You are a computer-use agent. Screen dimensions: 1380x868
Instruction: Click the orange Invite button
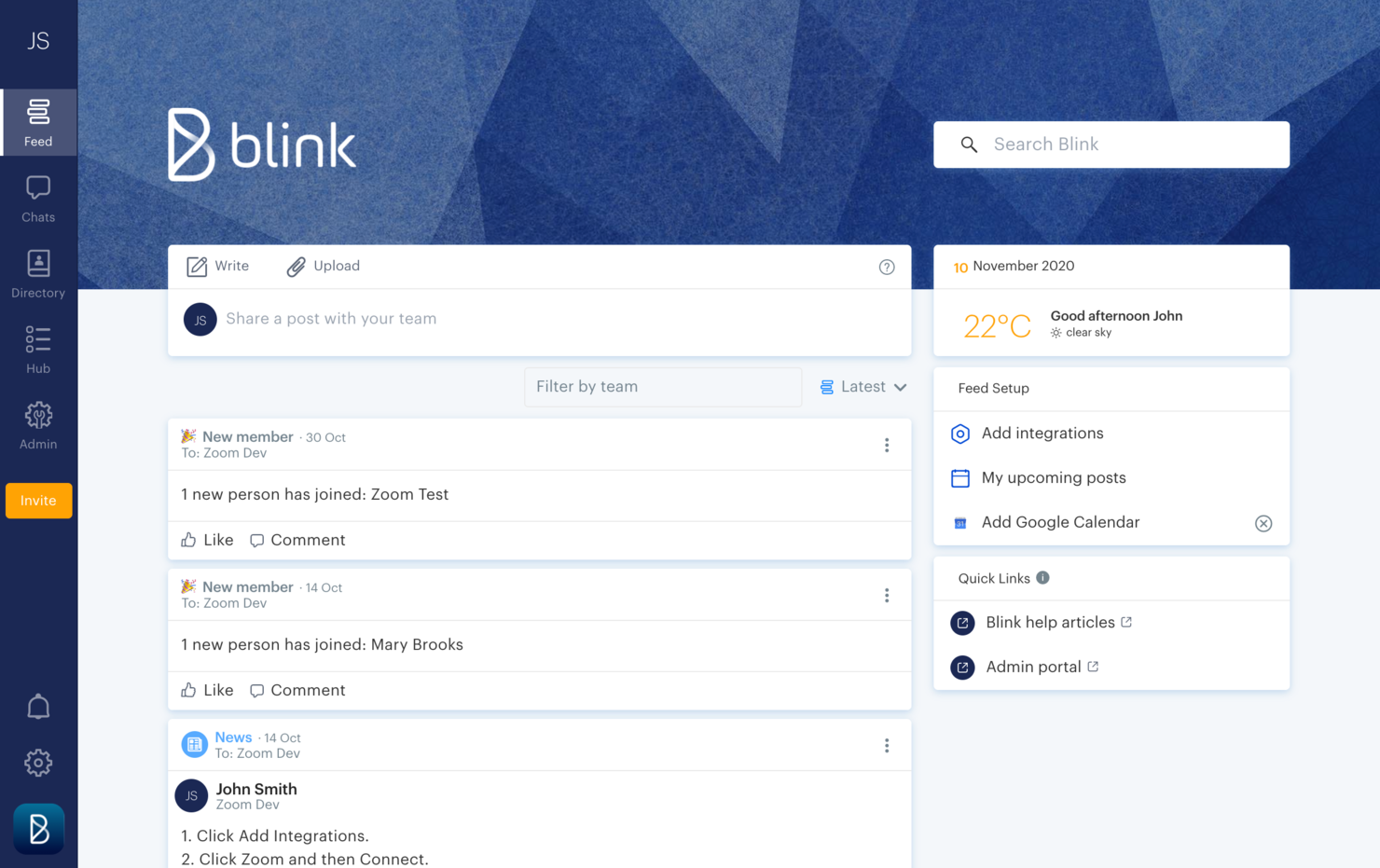pos(38,501)
